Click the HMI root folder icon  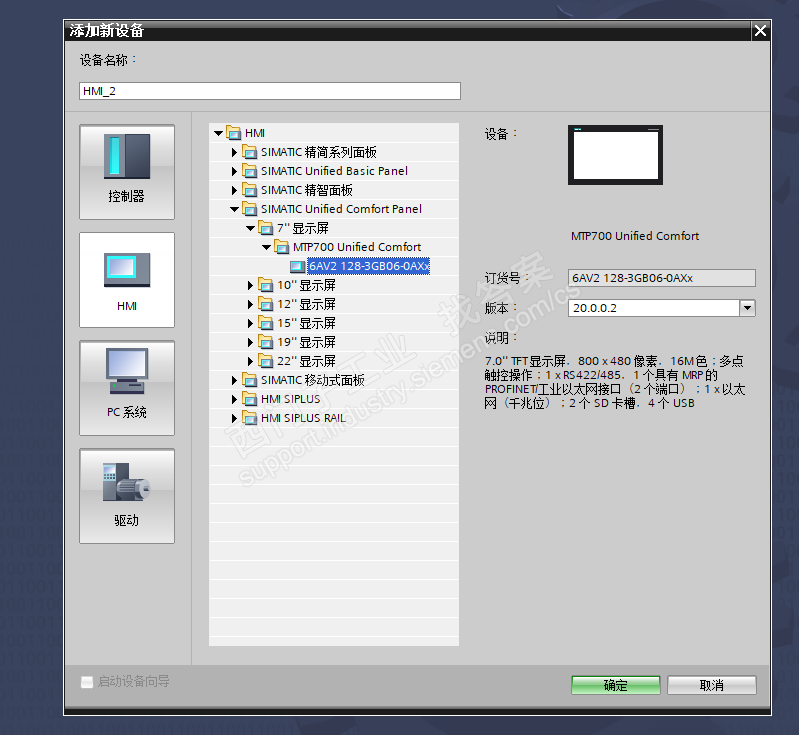click(233, 133)
